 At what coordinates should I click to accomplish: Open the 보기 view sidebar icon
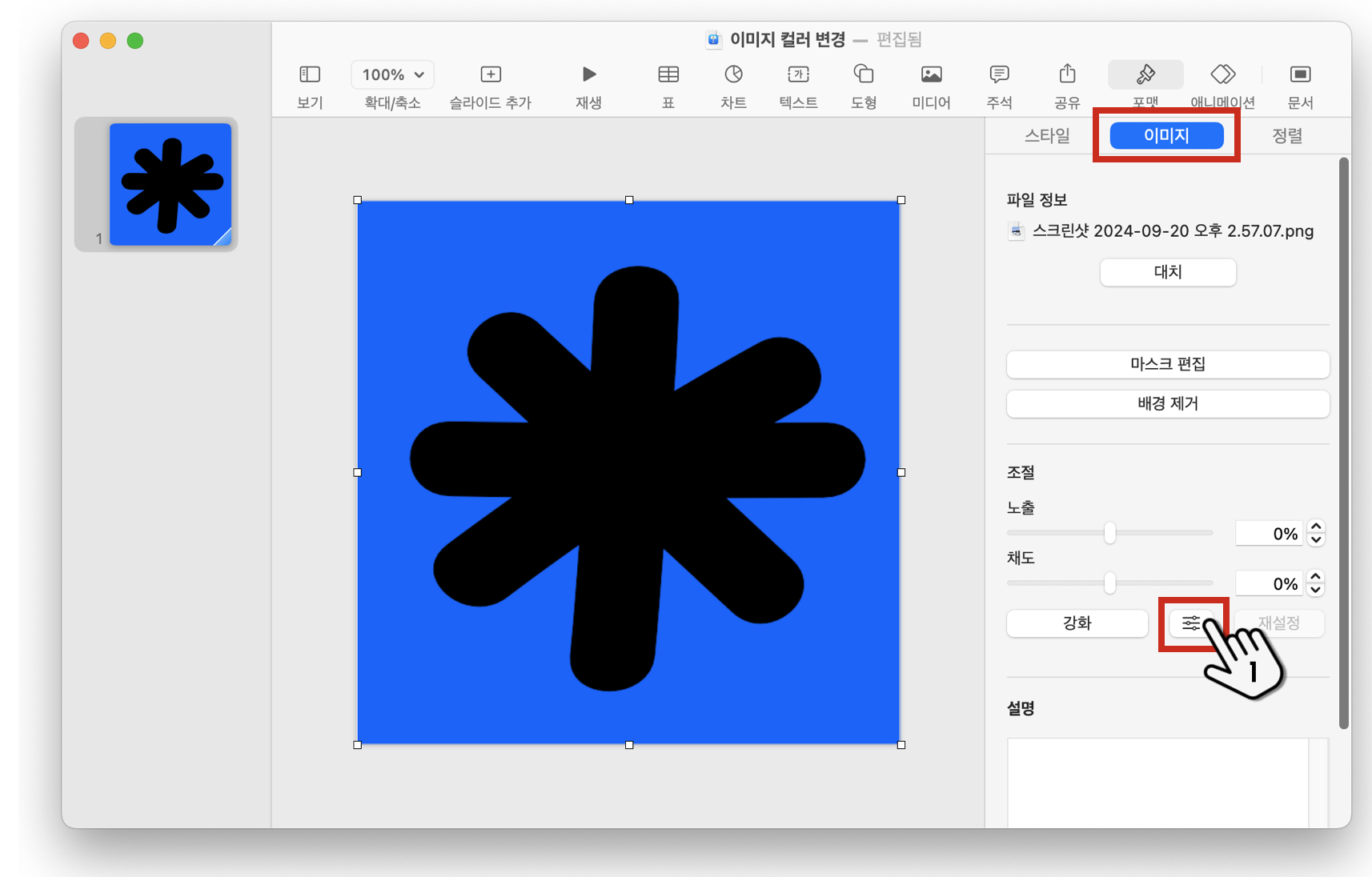click(310, 74)
